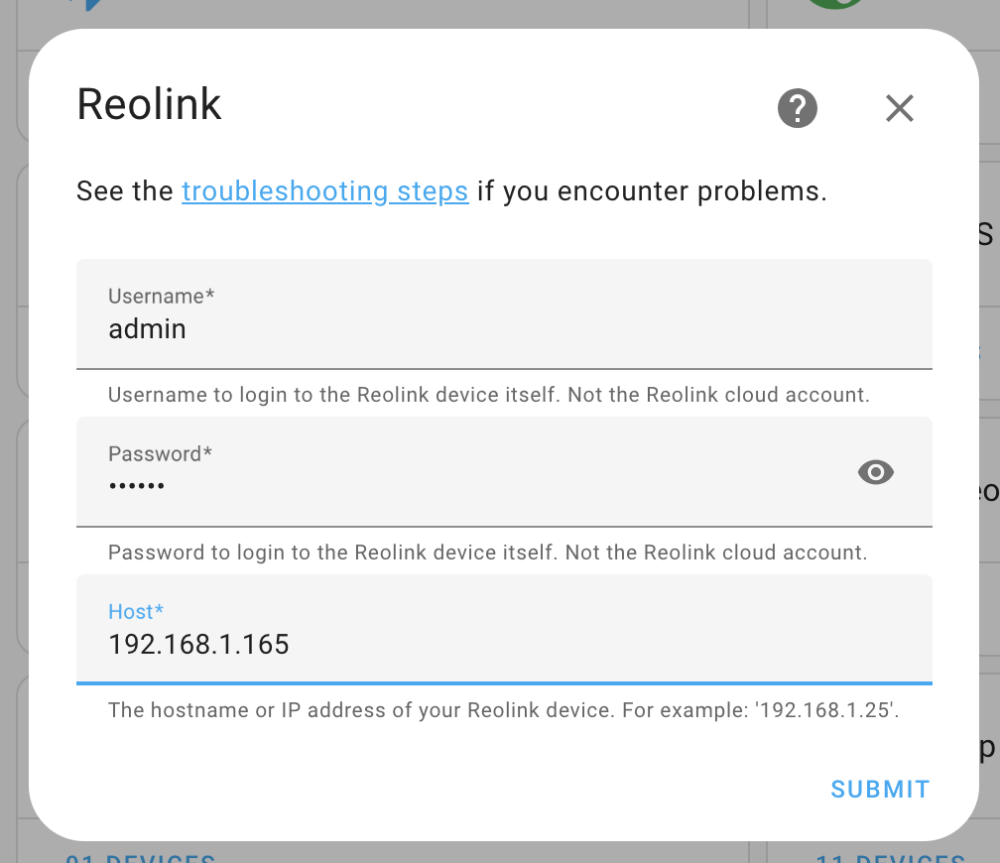Click the green integration icon behind dialog
This screenshot has width=1000, height=863.
[x=834, y=3]
